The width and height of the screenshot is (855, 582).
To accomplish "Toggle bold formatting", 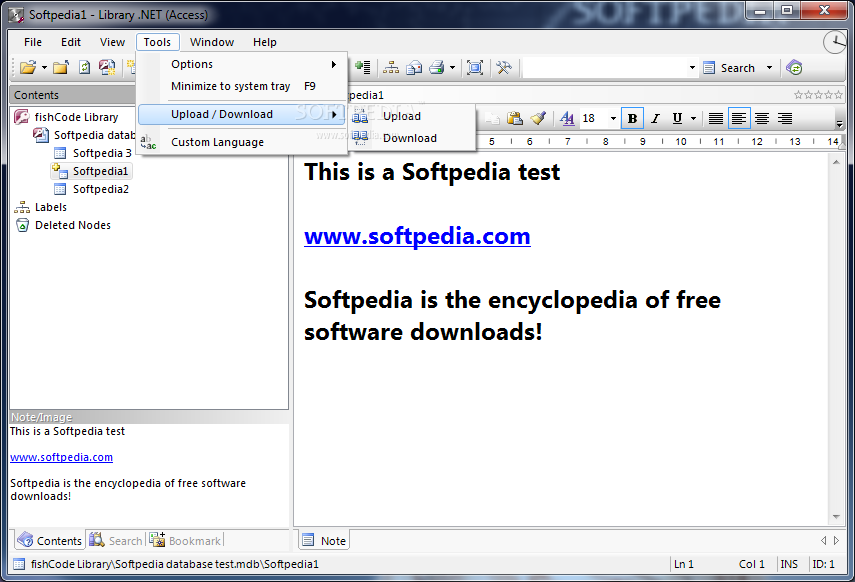I will click(632, 118).
